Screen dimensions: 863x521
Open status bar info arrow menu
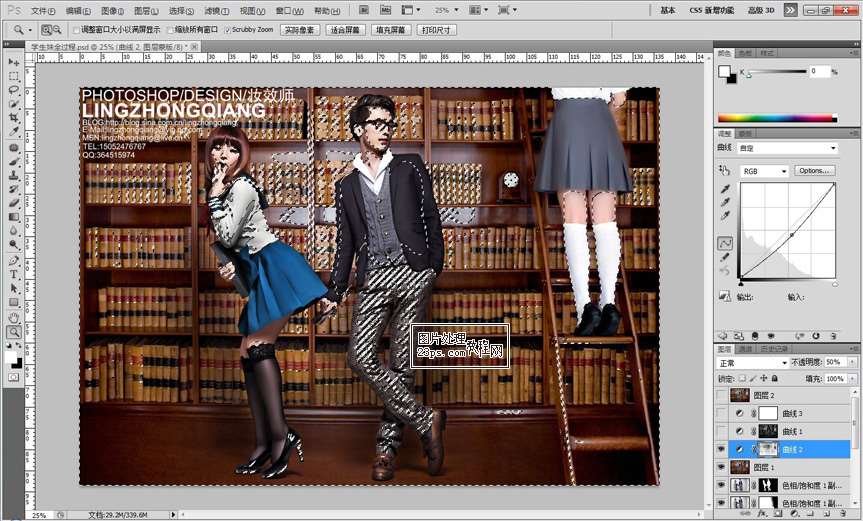click(173, 515)
